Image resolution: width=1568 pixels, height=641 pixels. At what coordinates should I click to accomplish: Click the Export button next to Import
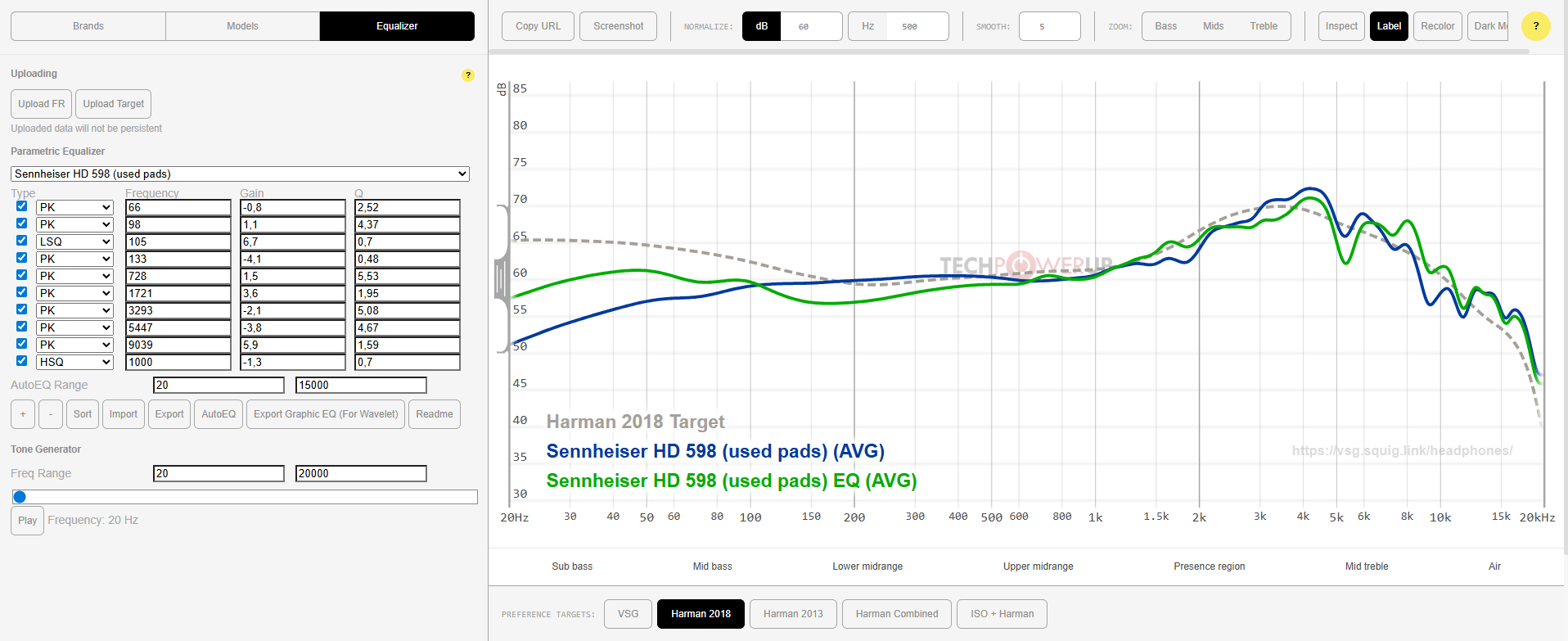169,414
